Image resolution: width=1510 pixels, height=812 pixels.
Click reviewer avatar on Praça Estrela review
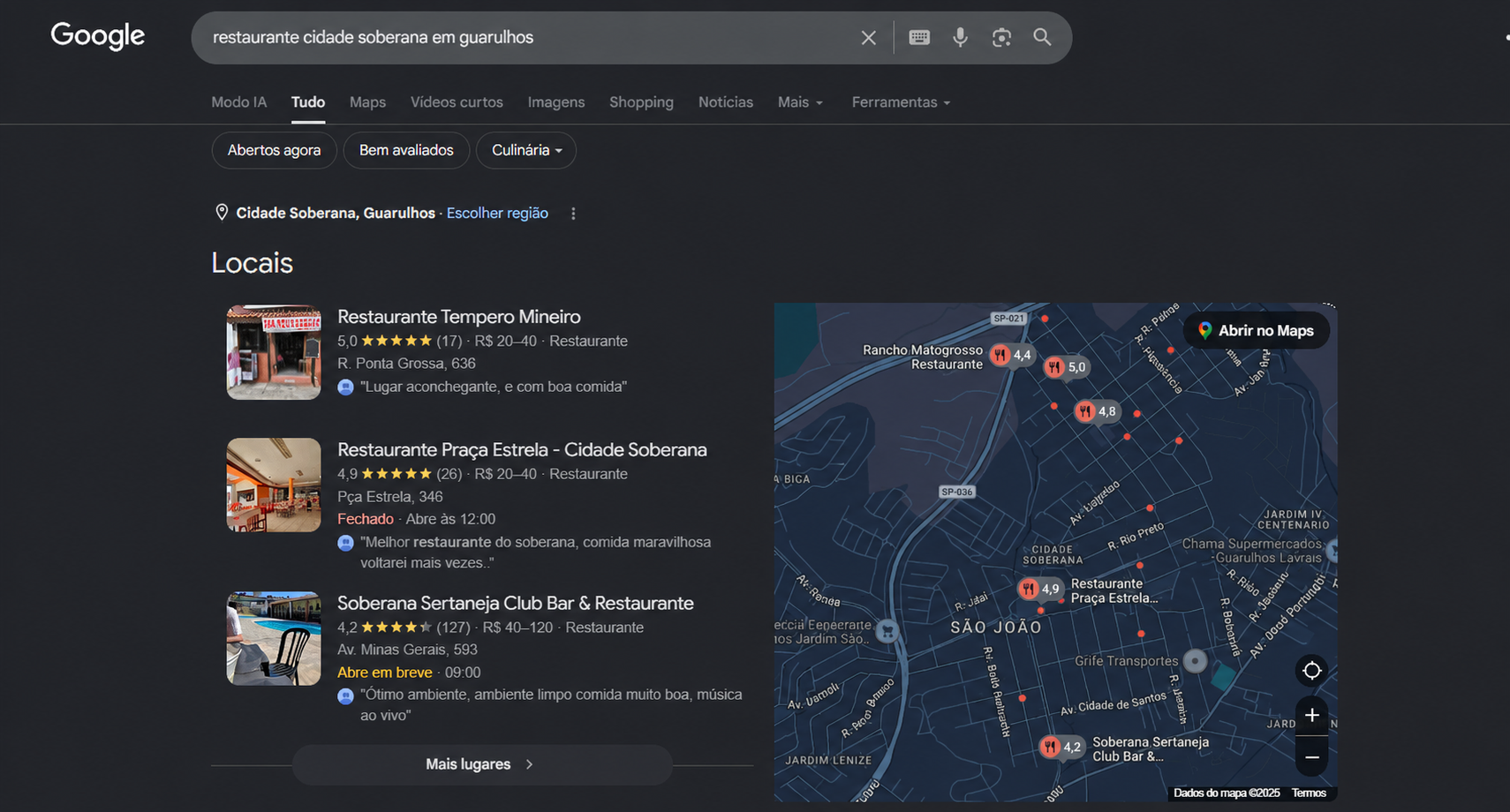(345, 542)
